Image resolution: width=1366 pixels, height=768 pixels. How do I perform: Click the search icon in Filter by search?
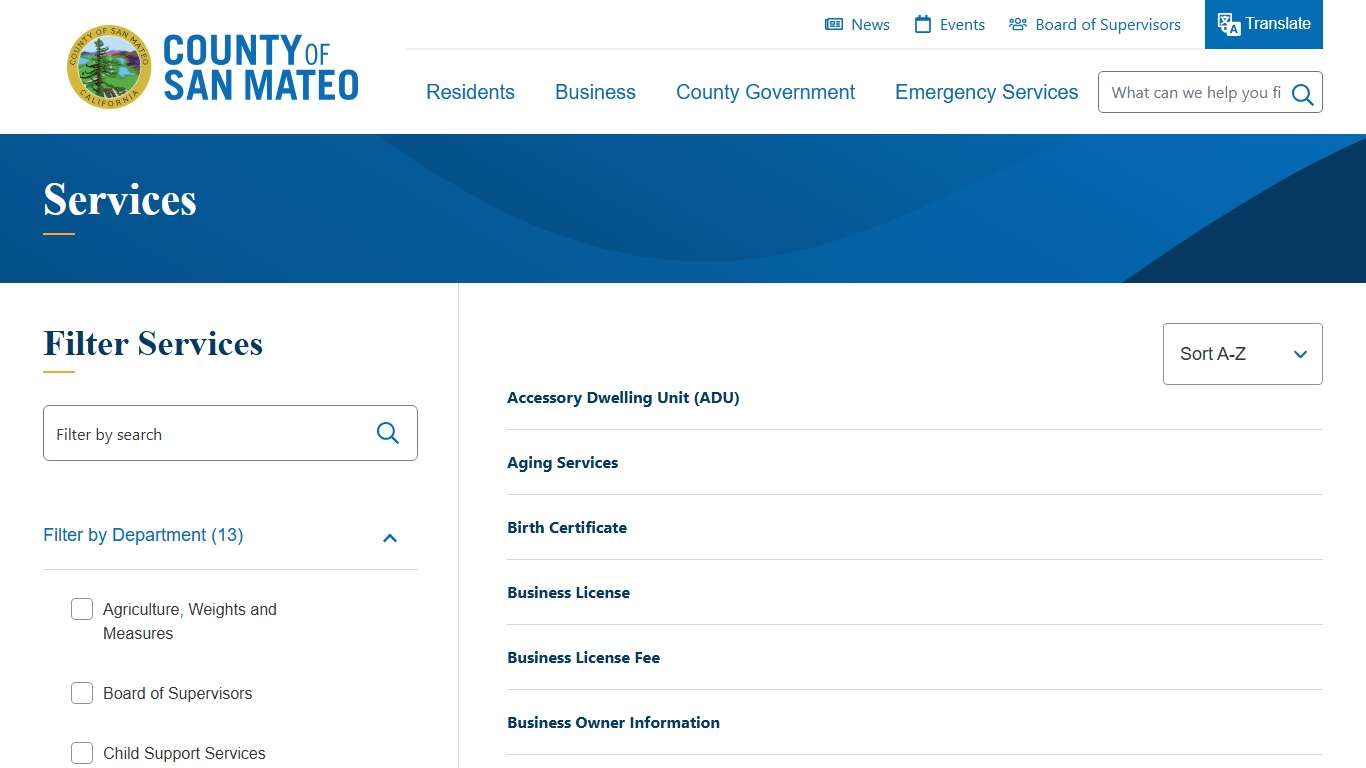(x=388, y=433)
